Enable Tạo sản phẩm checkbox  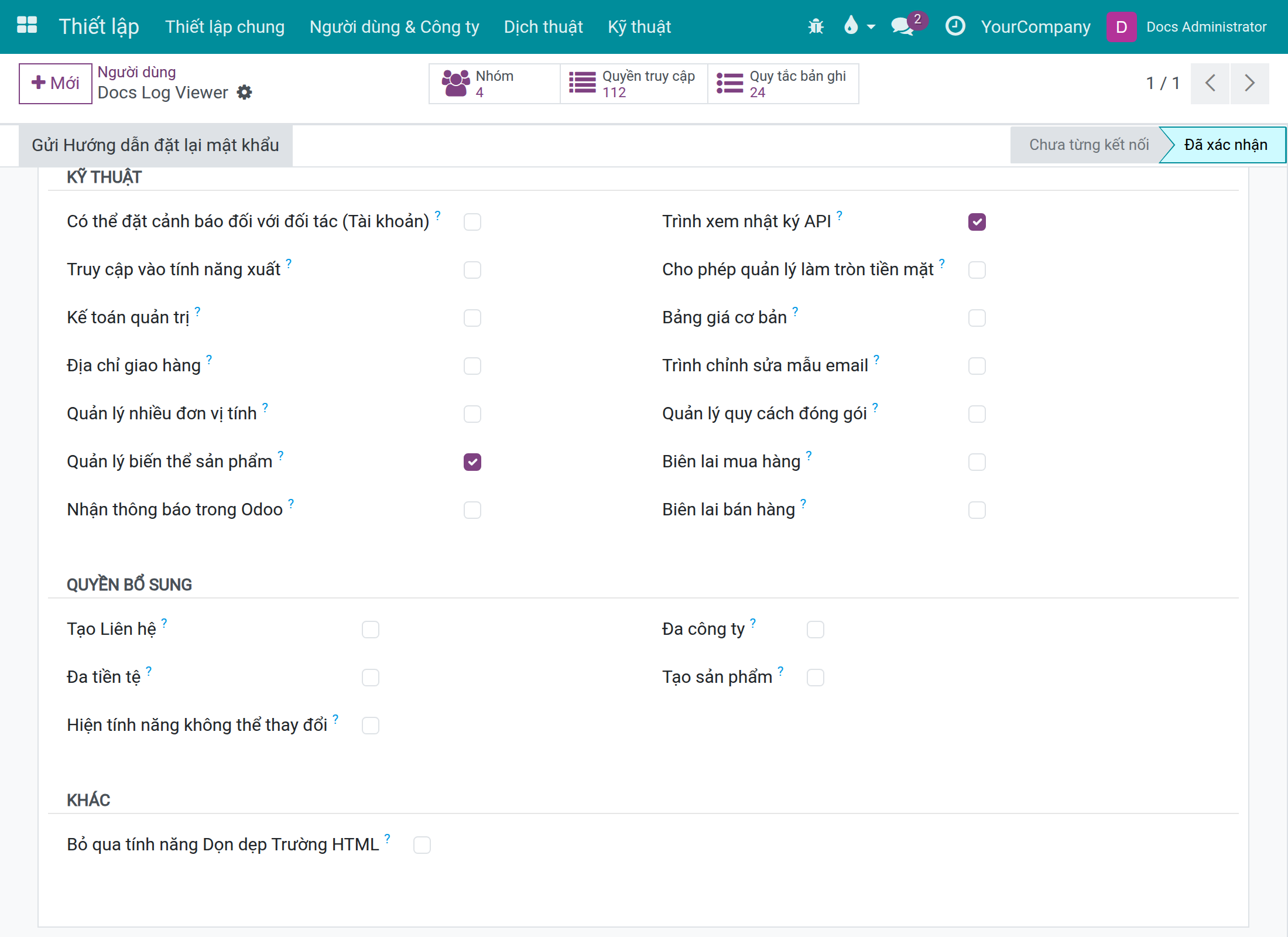(x=816, y=678)
